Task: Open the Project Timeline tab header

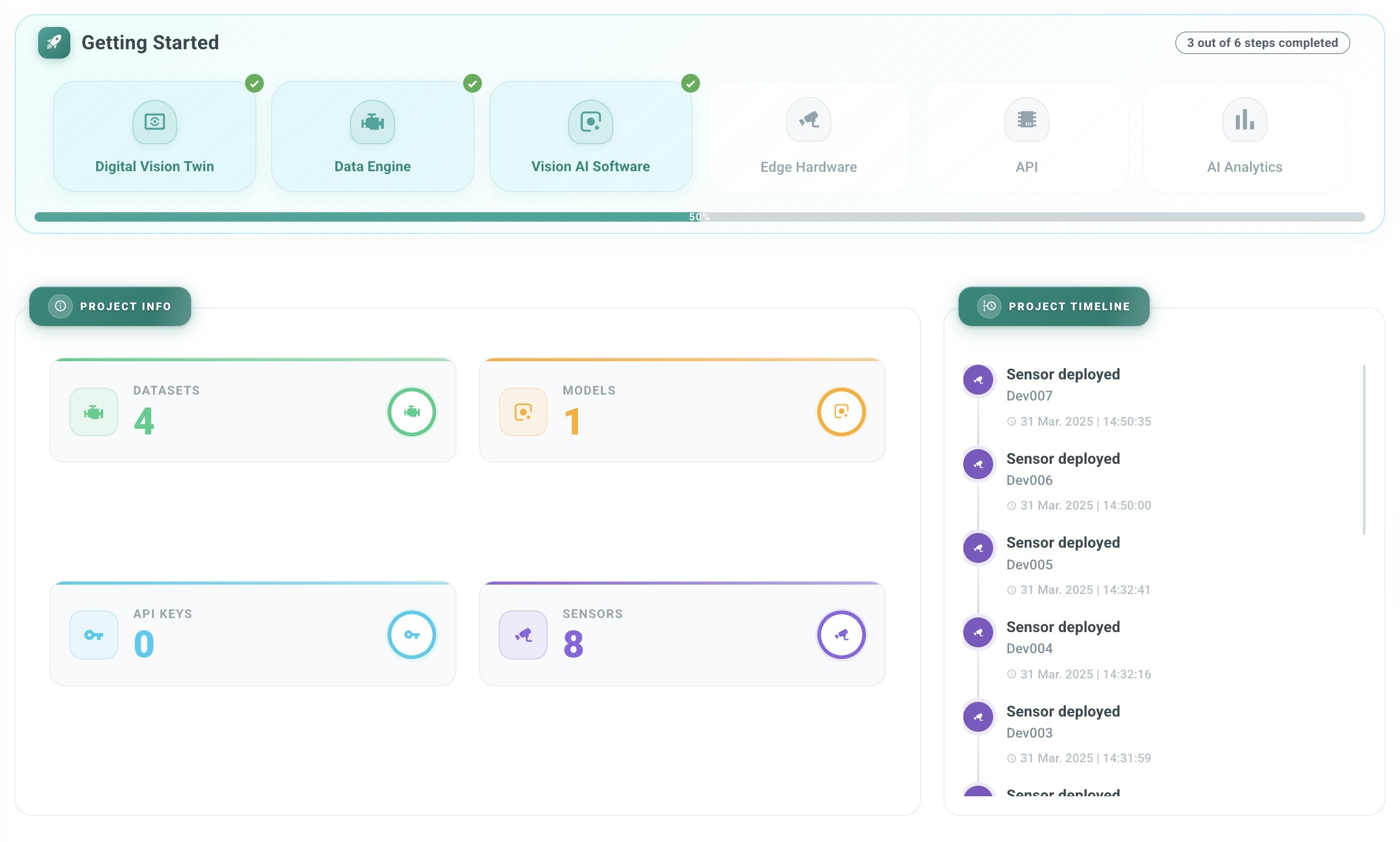Action: tap(1054, 306)
